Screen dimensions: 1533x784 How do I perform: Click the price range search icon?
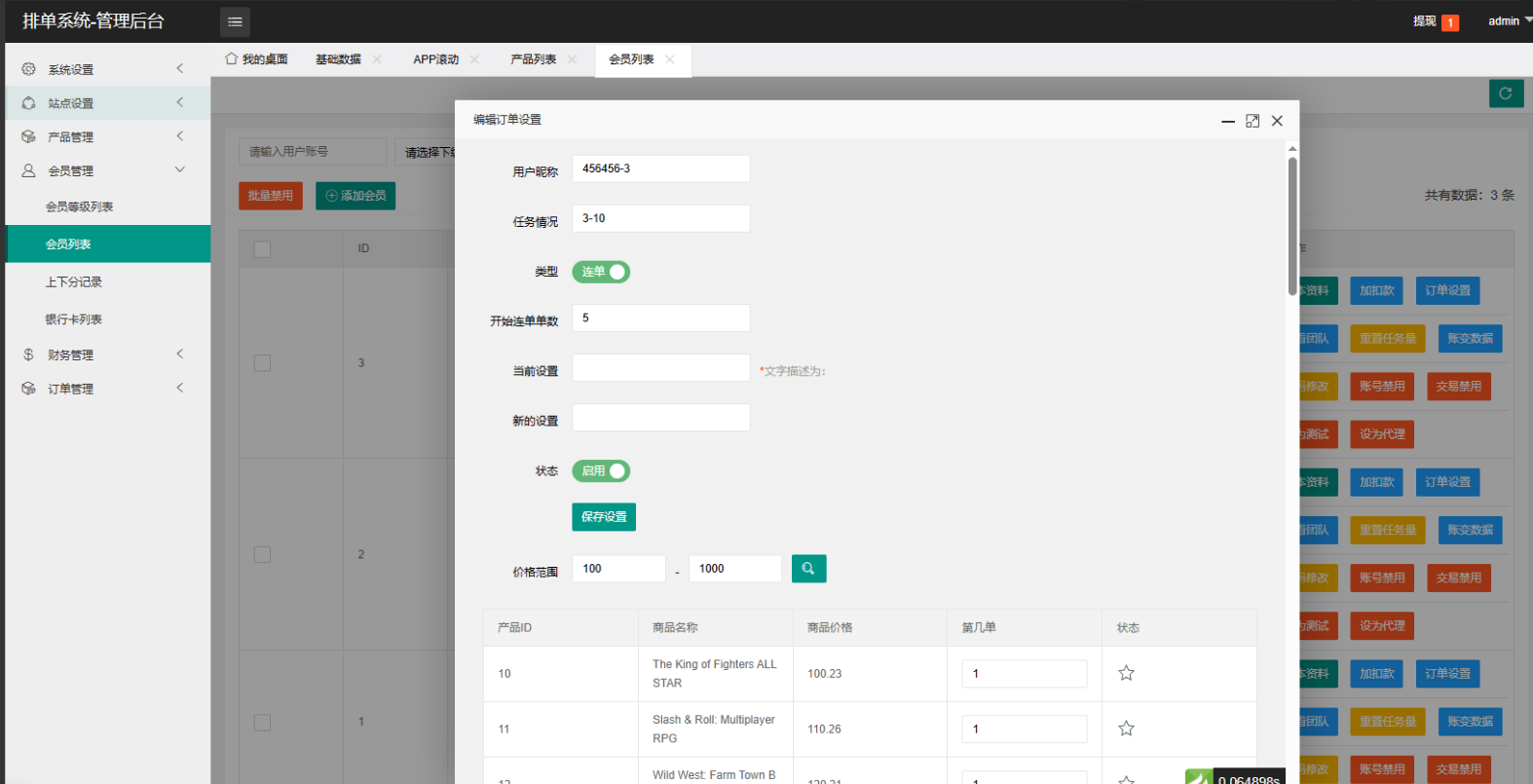(x=808, y=569)
